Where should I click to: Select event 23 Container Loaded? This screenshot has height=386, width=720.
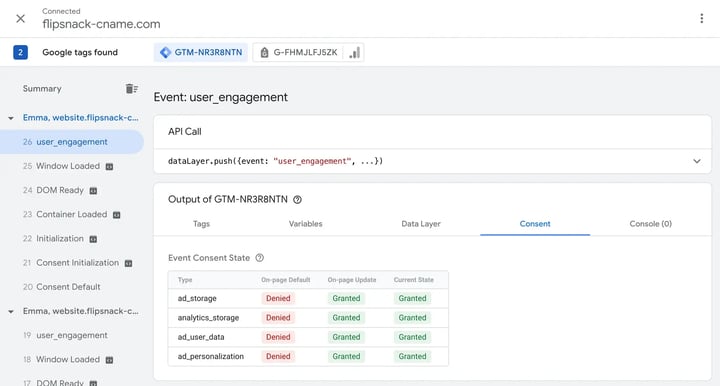(x=65, y=214)
